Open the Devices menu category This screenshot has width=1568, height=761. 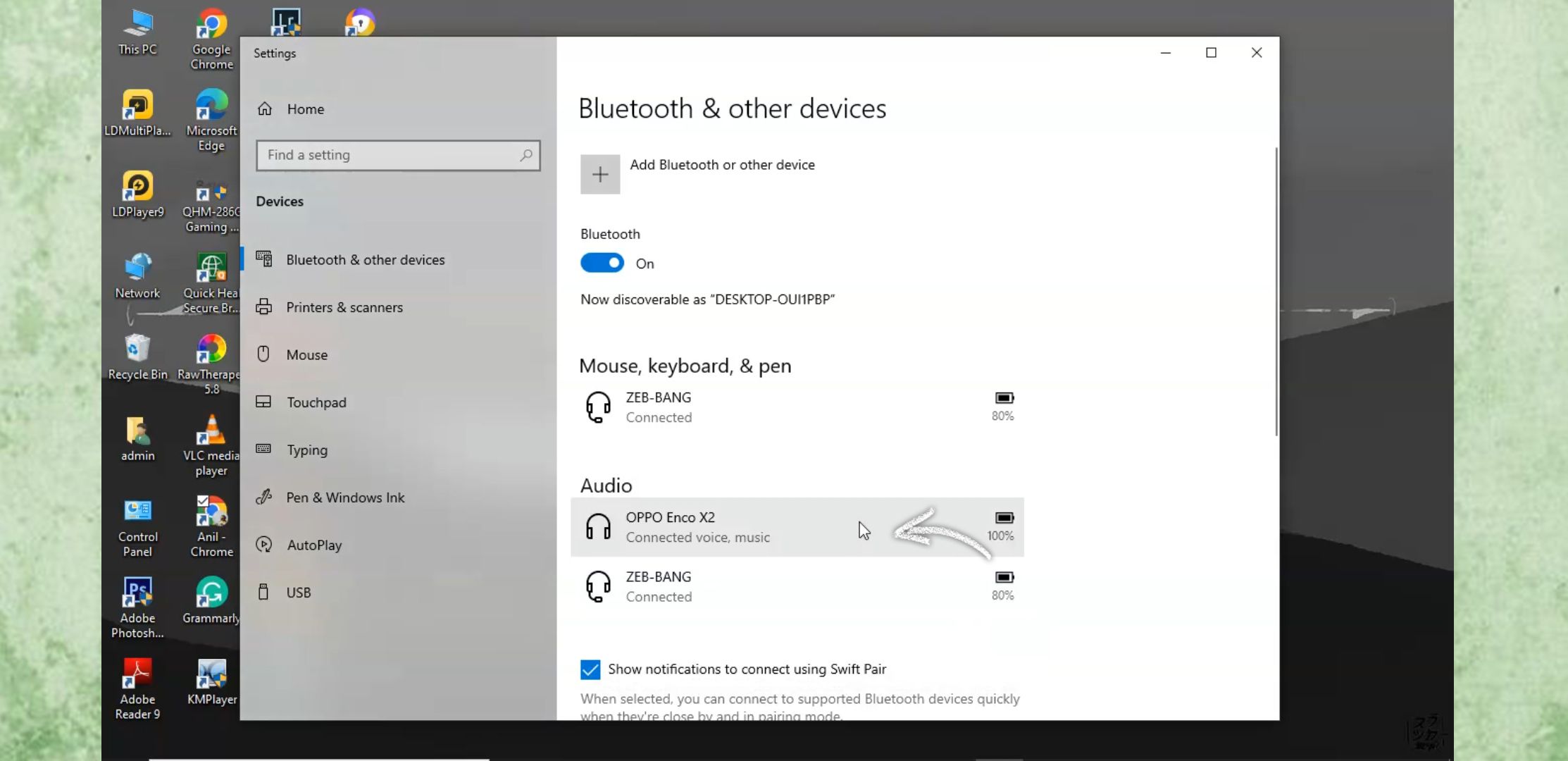click(x=280, y=200)
